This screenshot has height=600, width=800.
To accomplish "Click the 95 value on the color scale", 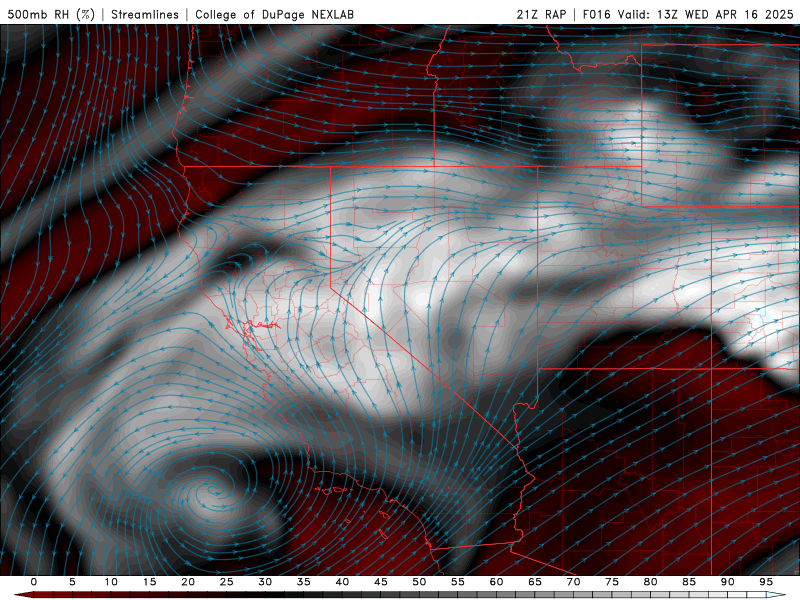I will click(766, 582).
